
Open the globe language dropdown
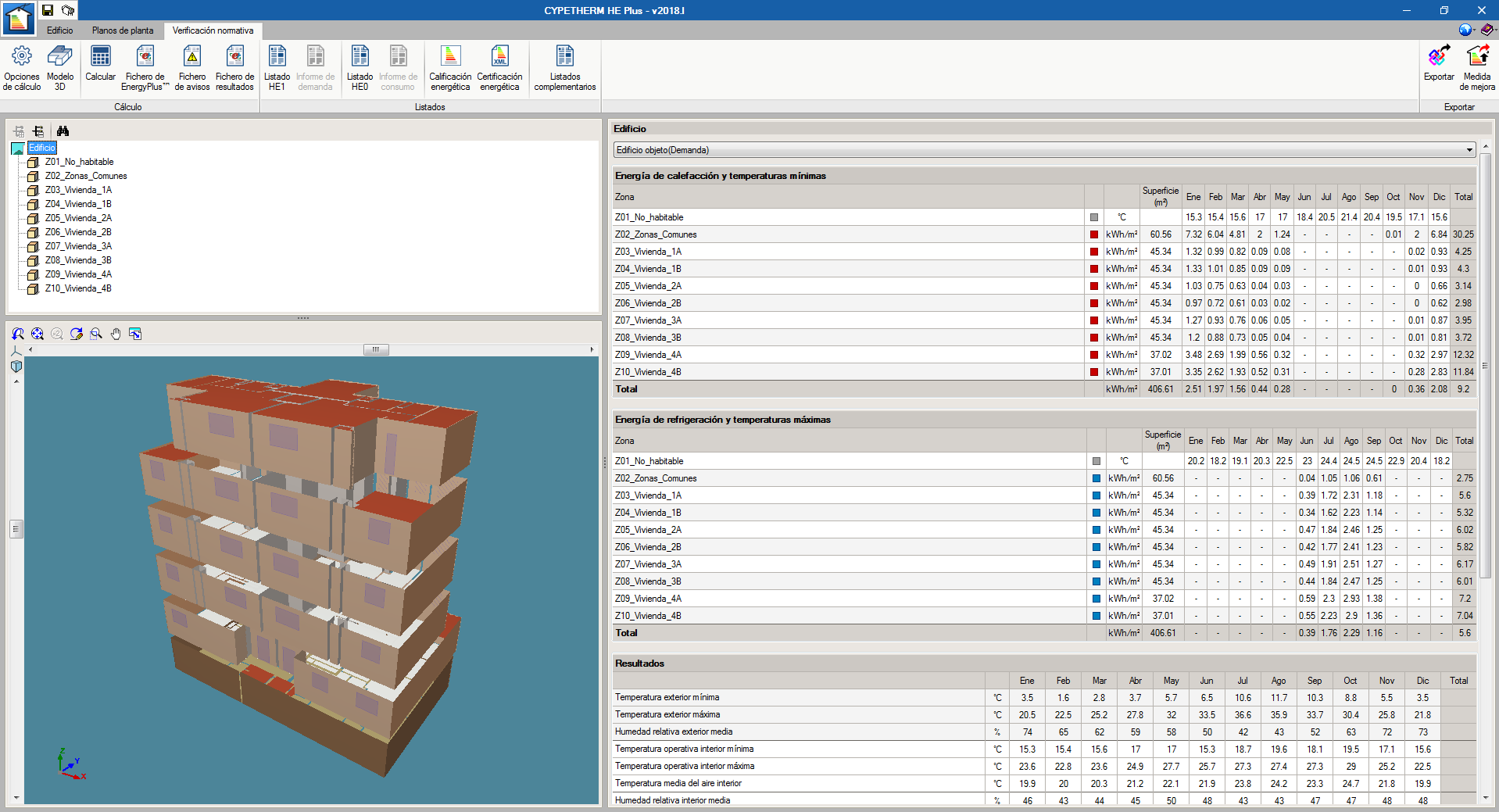click(x=1466, y=30)
